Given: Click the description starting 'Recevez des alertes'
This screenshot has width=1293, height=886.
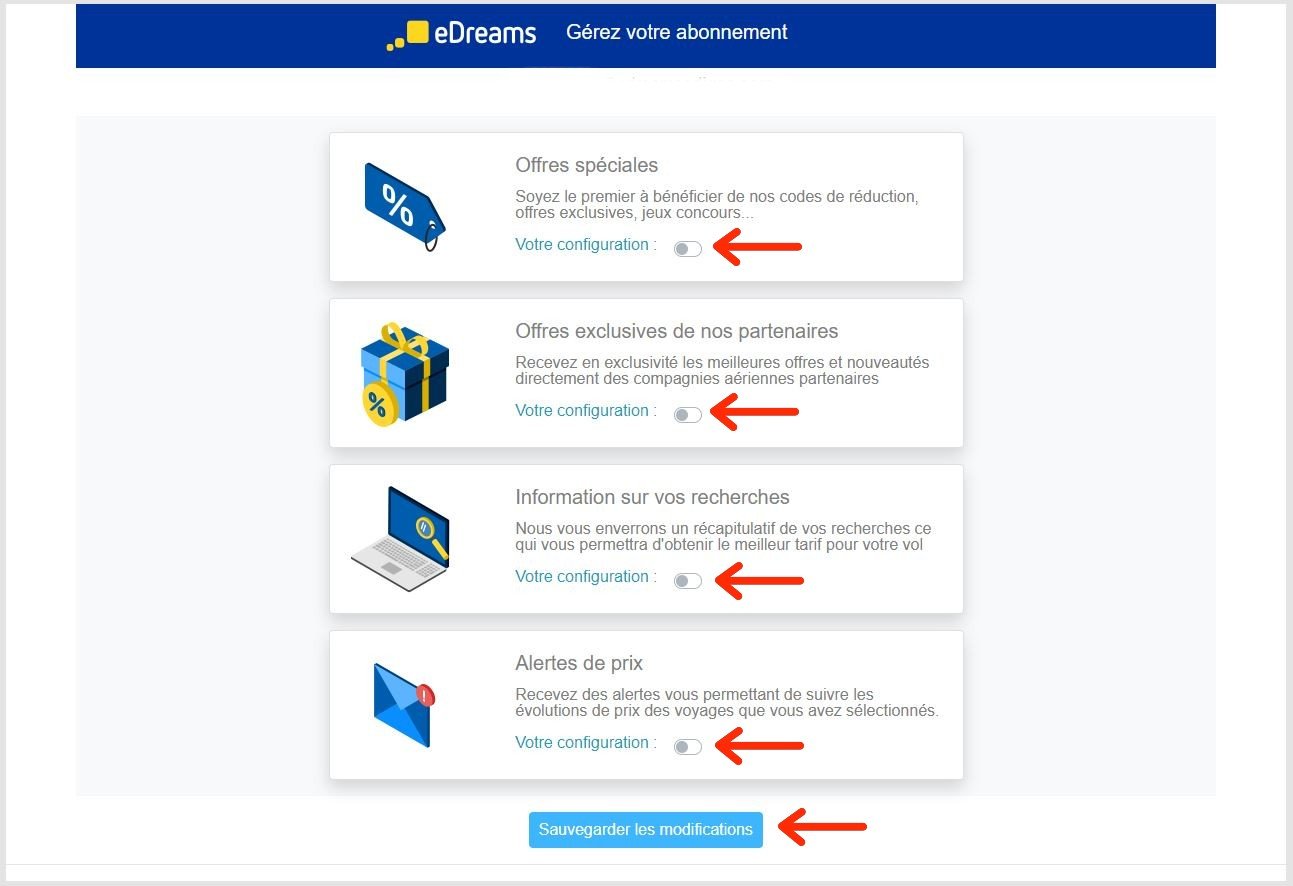Looking at the screenshot, I should (727, 703).
